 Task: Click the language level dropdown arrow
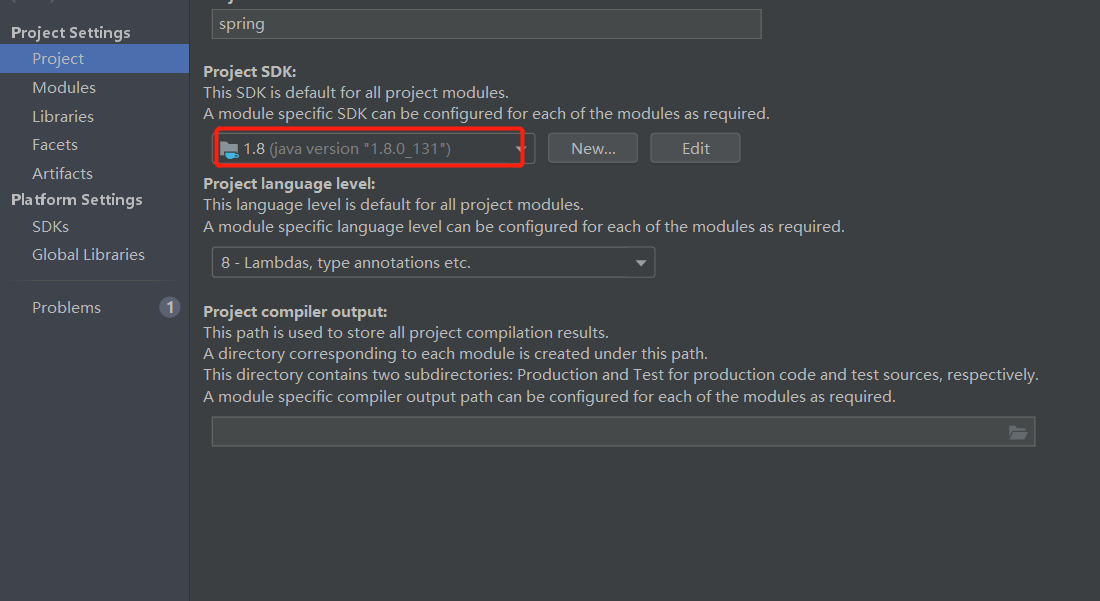tap(640, 263)
